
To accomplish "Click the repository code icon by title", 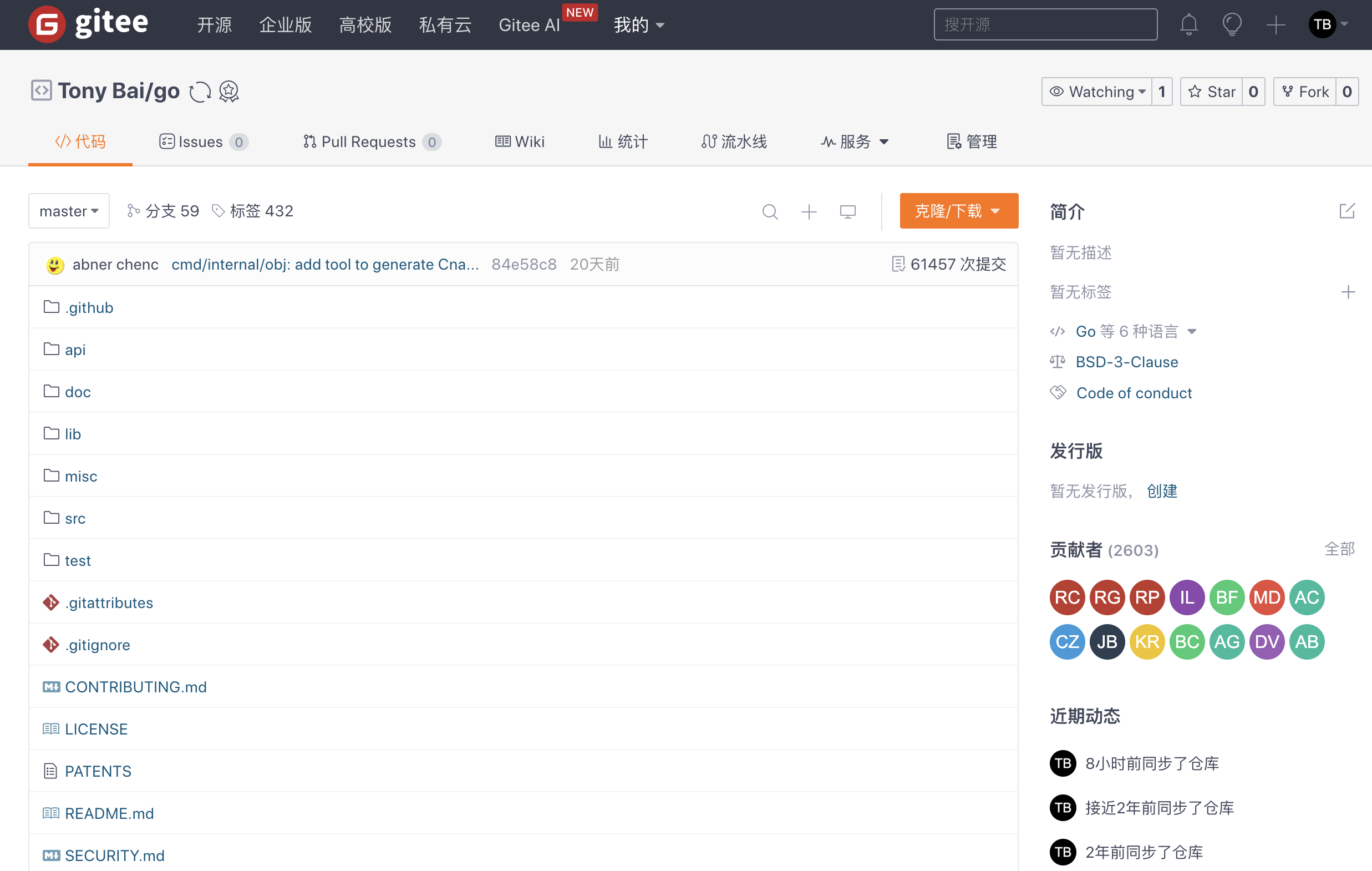I will point(41,90).
